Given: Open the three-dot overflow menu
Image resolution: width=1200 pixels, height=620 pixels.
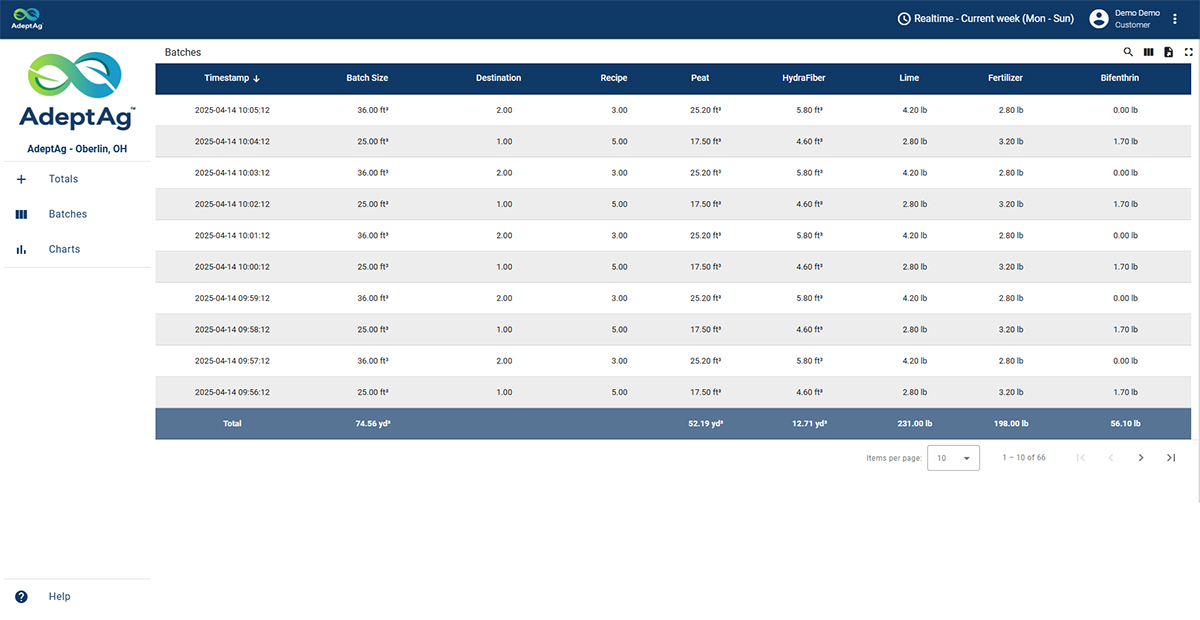Looking at the screenshot, I should [1175, 19].
